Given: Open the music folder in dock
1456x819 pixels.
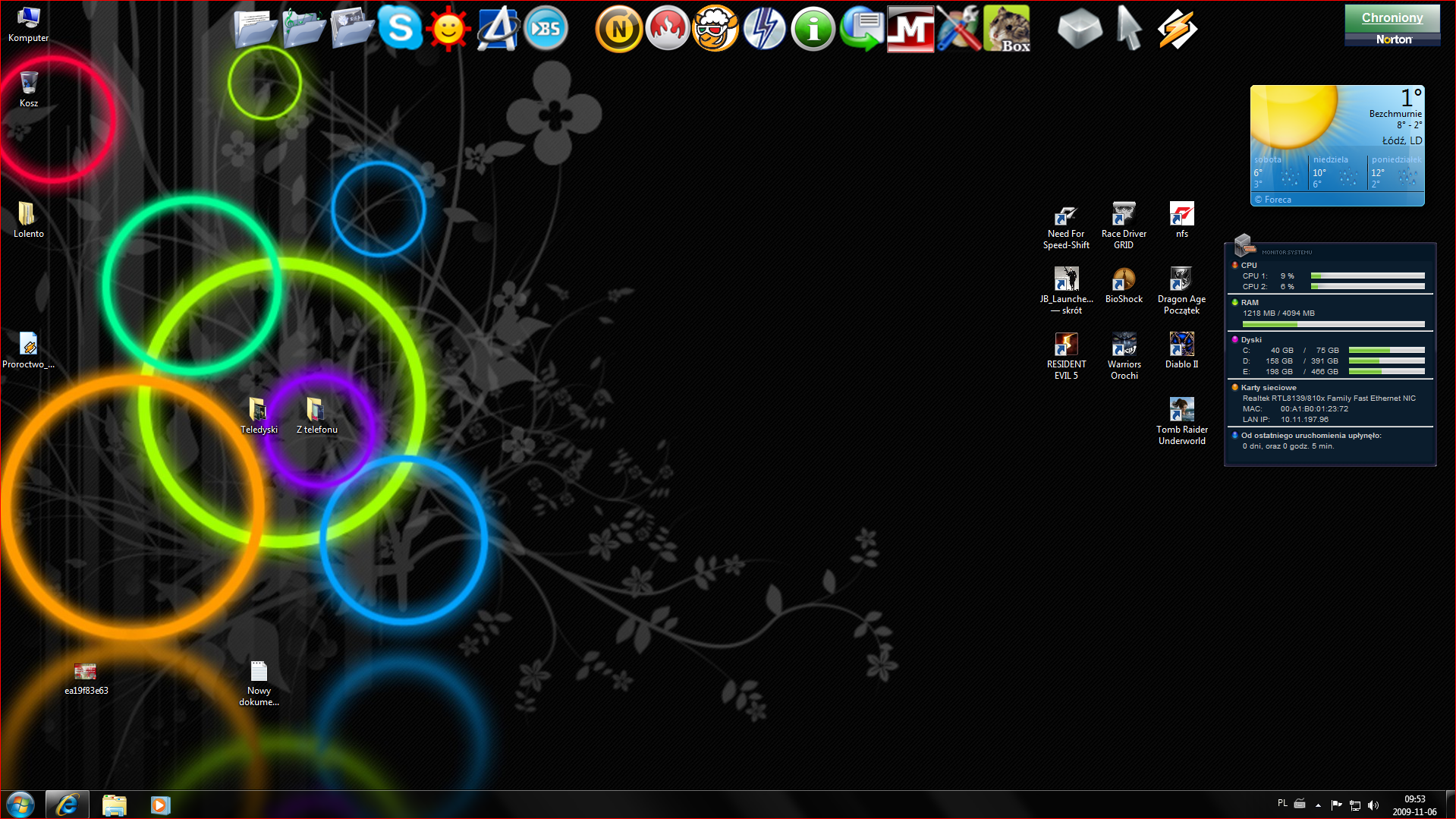Looking at the screenshot, I should click(303, 29).
